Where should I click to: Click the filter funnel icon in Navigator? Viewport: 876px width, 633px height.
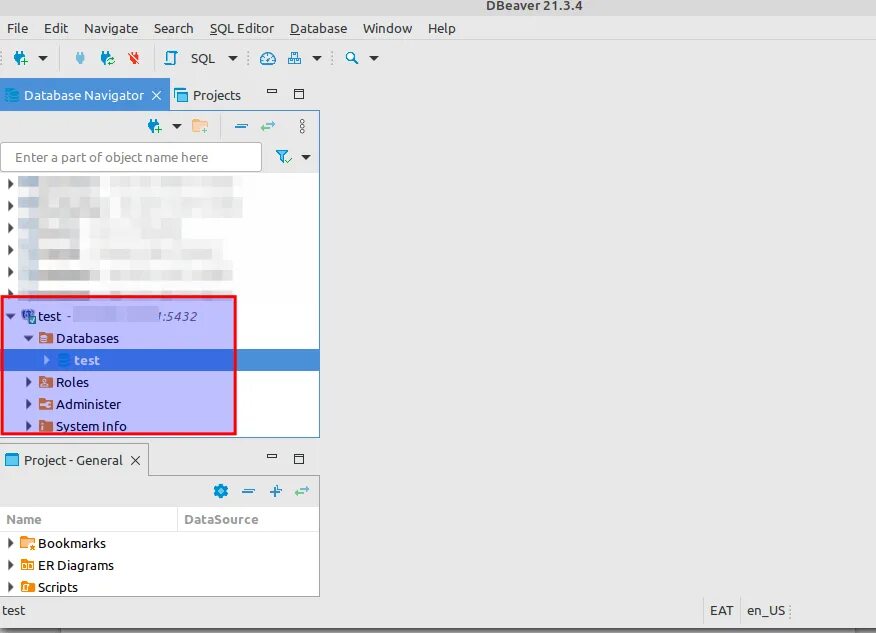(283, 157)
